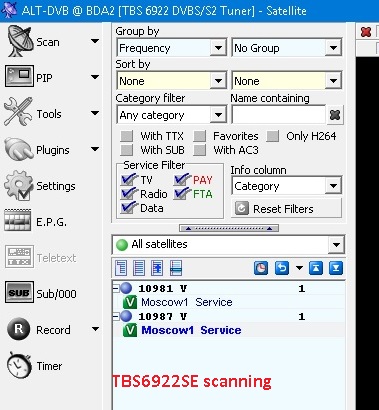Screen dimensions: 379x410
Task: Open the Scan menu arrow
Action: point(95,41)
